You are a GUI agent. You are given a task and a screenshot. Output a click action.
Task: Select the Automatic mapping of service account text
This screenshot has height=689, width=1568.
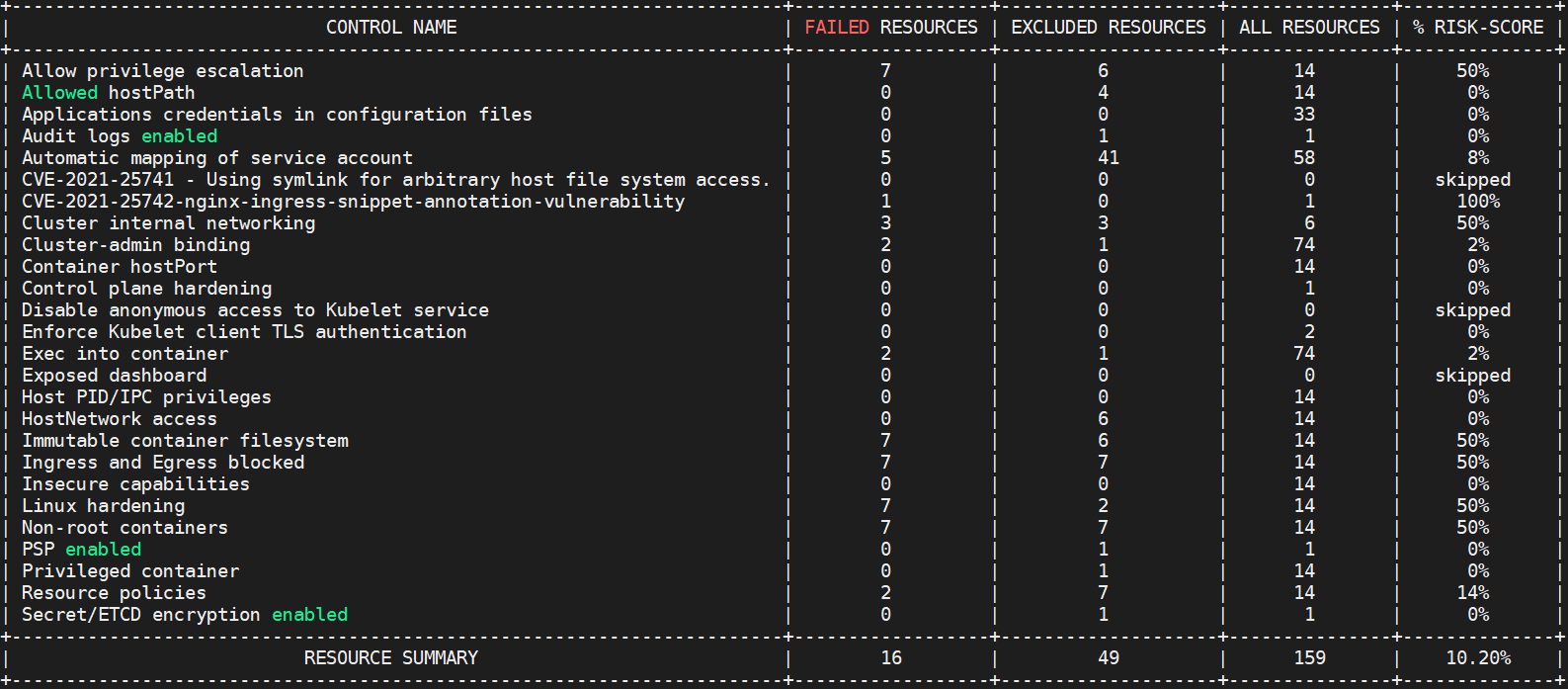[x=217, y=158]
